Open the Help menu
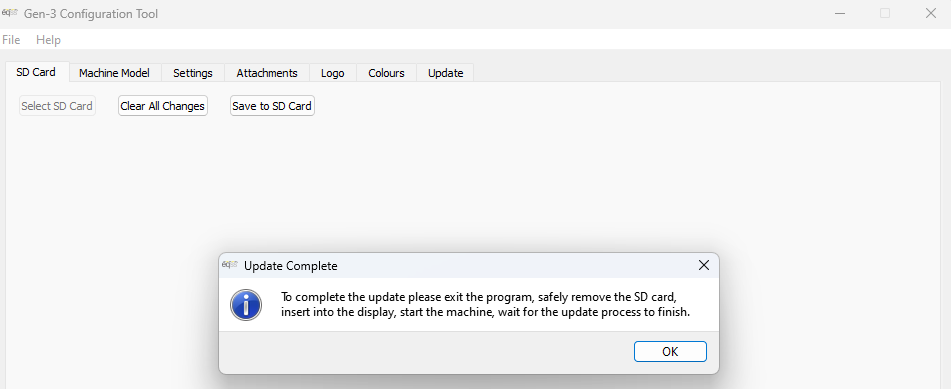The image size is (951, 389). (49, 39)
